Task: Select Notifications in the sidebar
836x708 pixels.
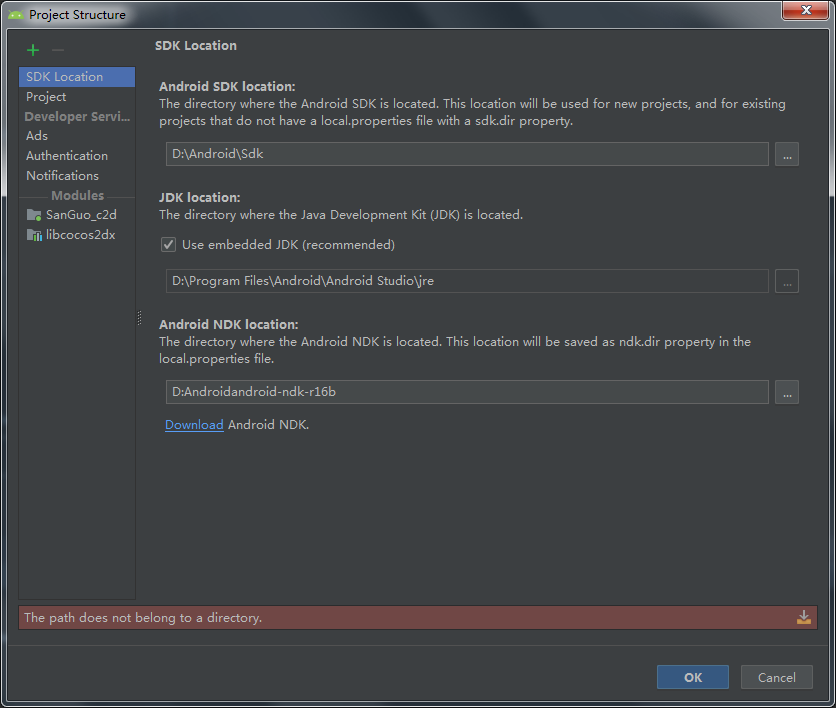Action: [62, 176]
